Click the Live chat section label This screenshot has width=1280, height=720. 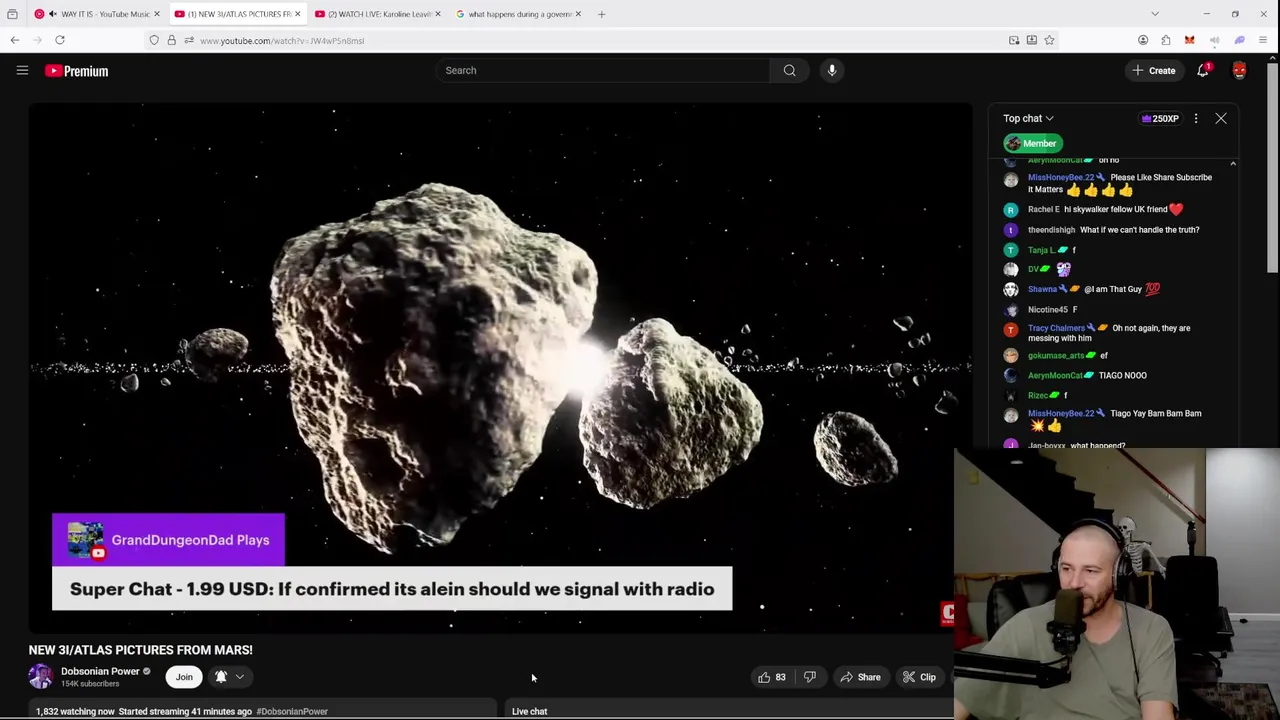[x=529, y=711]
